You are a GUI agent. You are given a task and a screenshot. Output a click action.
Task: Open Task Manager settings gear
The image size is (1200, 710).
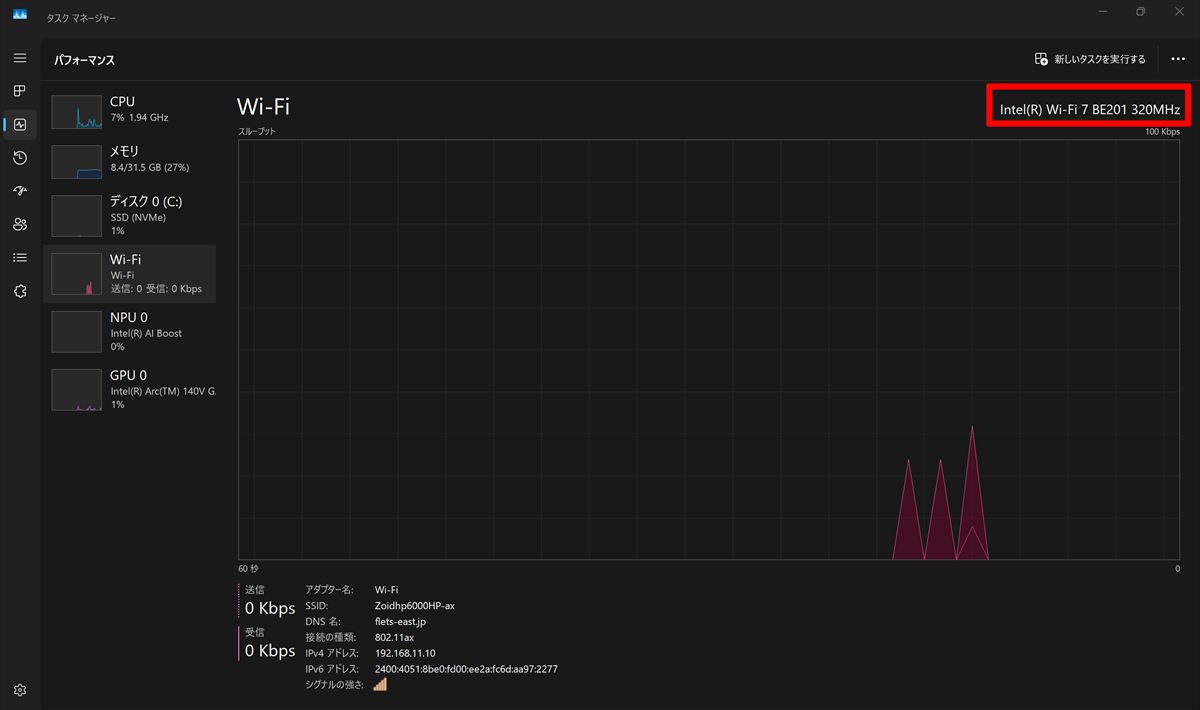point(20,690)
